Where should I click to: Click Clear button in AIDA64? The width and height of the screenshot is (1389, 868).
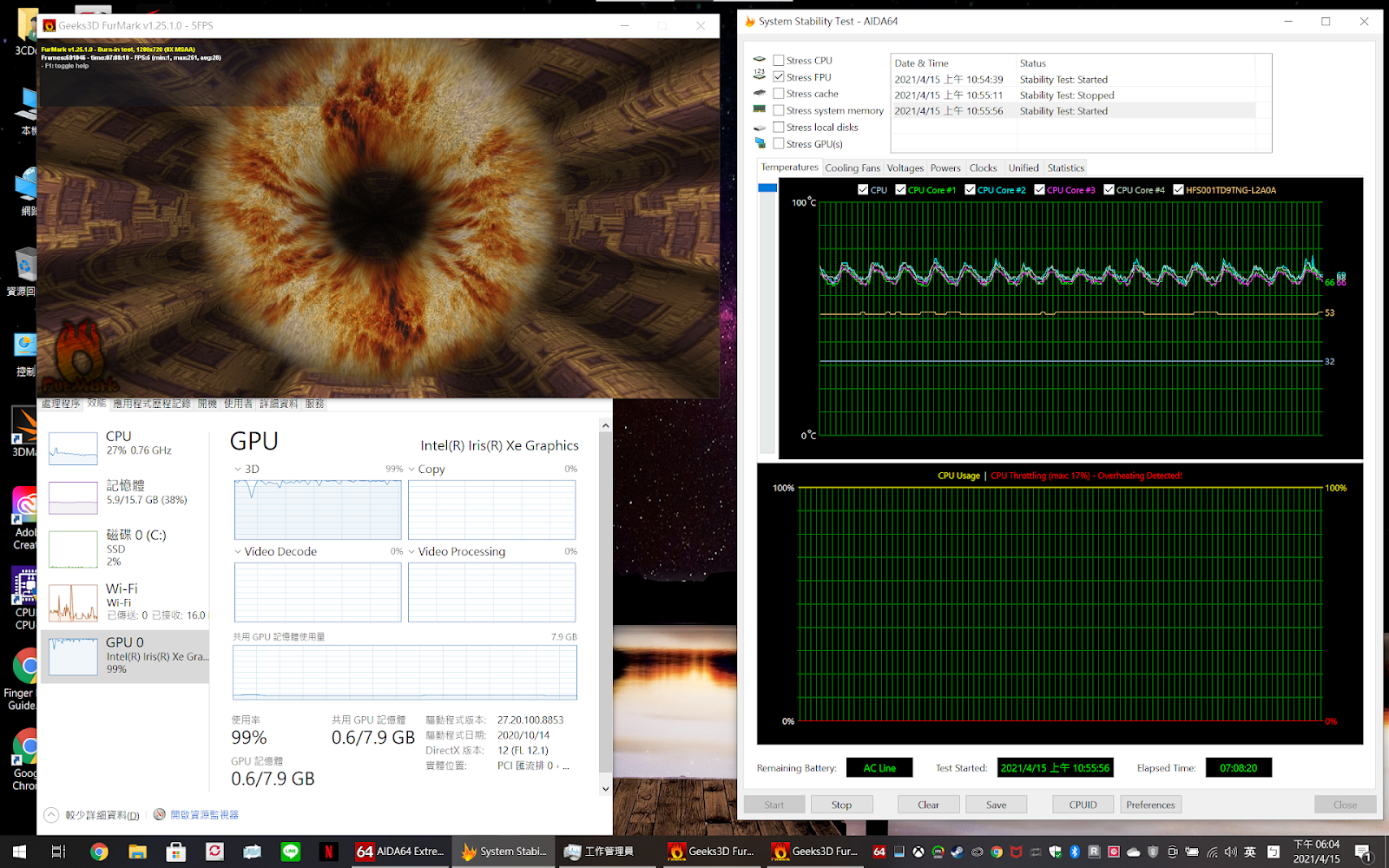pos(928,805)
